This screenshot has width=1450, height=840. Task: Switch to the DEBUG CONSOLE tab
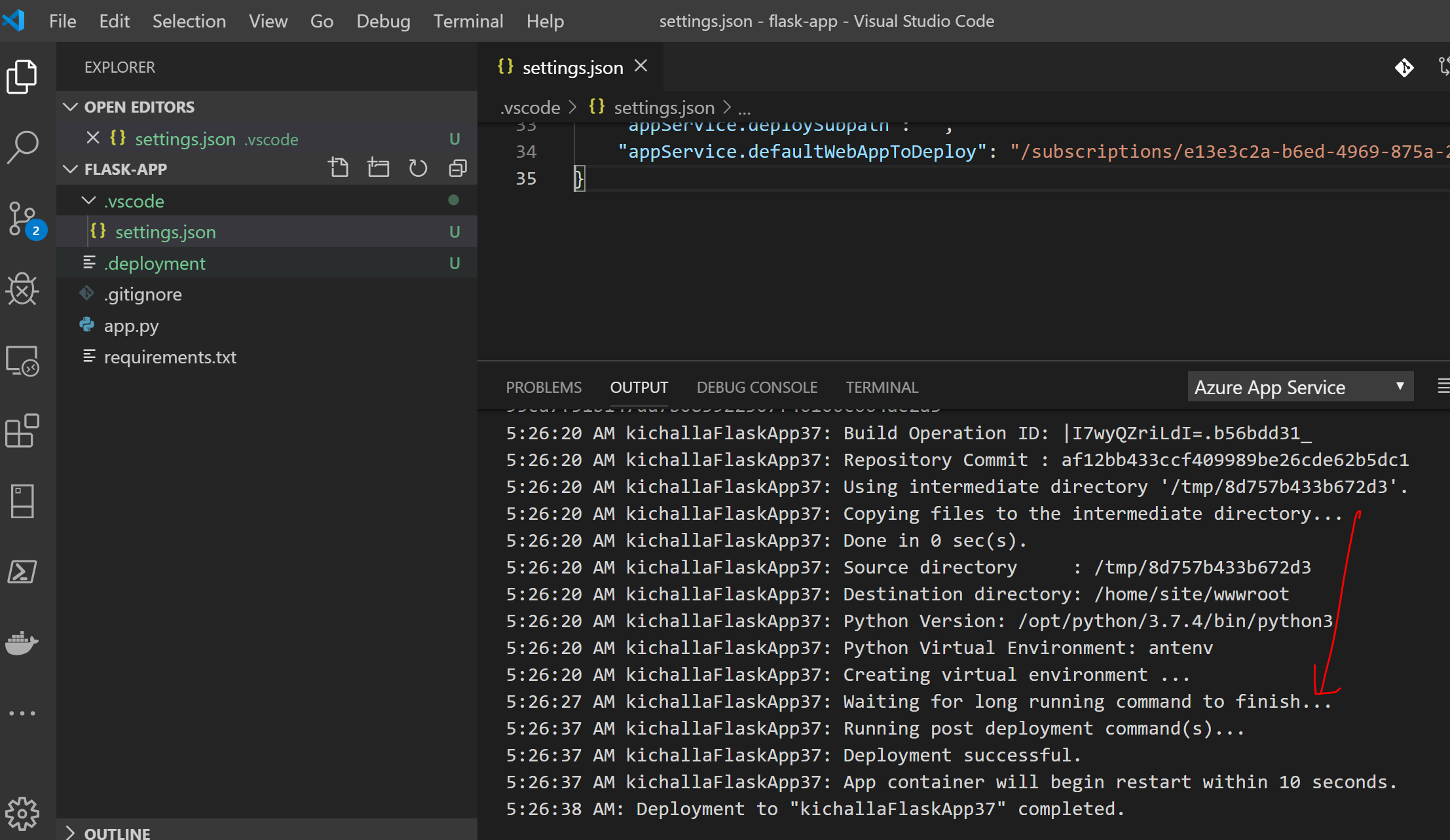[x=756, y=387]
